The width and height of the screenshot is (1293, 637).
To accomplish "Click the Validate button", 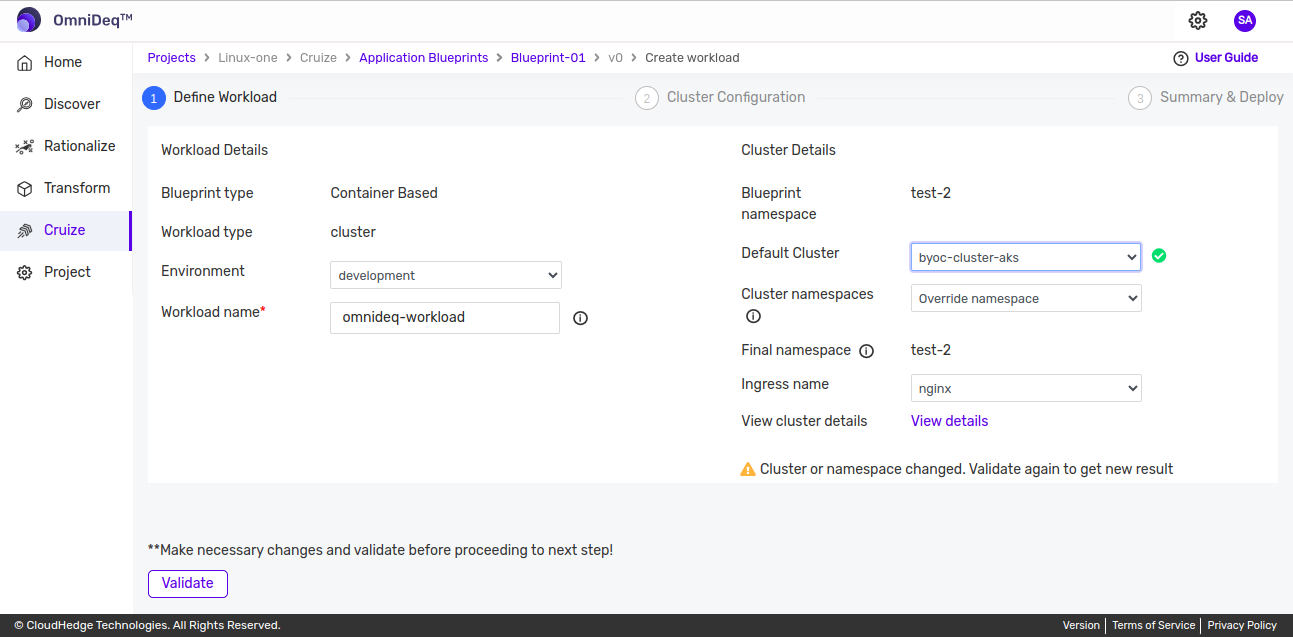I will coord(187,583).
